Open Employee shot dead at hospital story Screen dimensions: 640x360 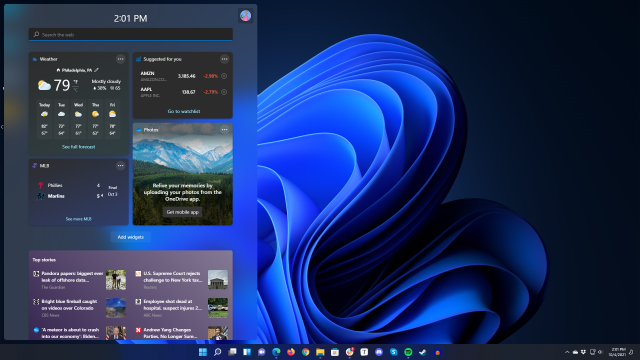(x=173, y=304)
